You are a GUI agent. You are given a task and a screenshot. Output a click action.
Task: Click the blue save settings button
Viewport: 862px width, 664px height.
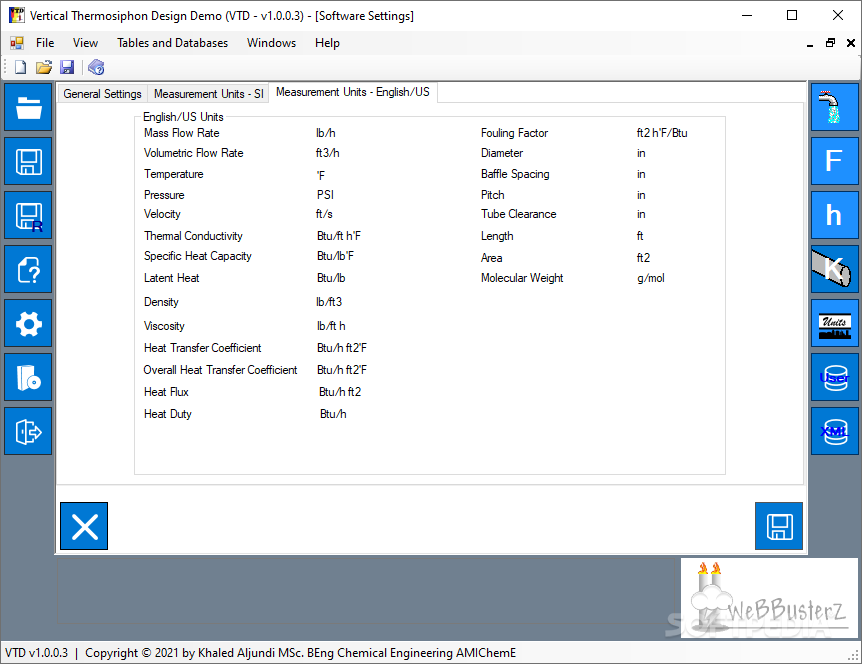pyautogui.click(x=779, y=526)
